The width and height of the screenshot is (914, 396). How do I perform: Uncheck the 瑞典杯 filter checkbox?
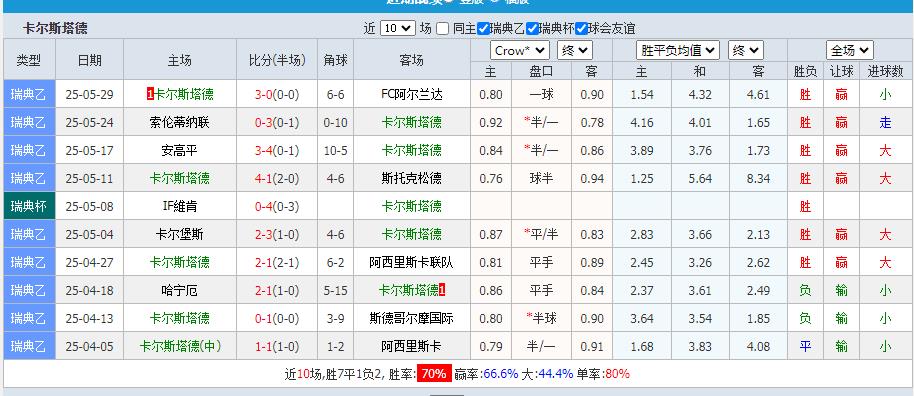coord(532,28)
